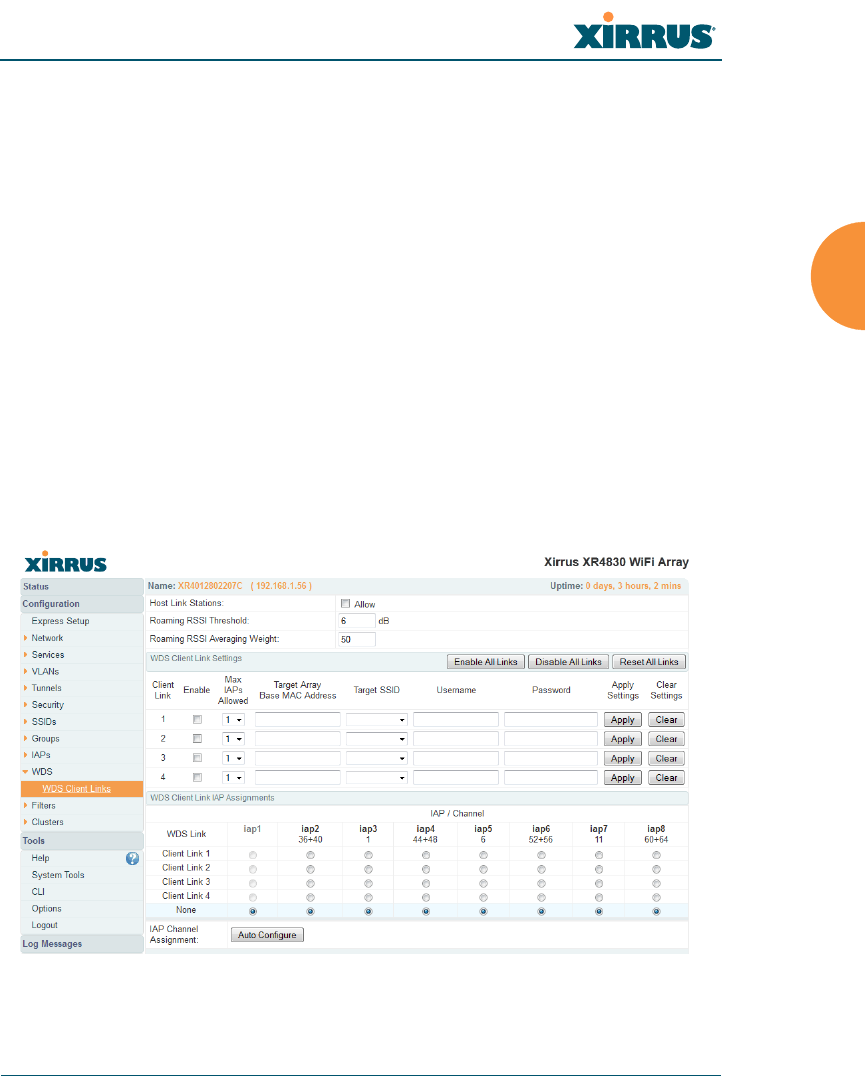Open Max IAPs Allowed dropdown for link 1

[233, 720]
